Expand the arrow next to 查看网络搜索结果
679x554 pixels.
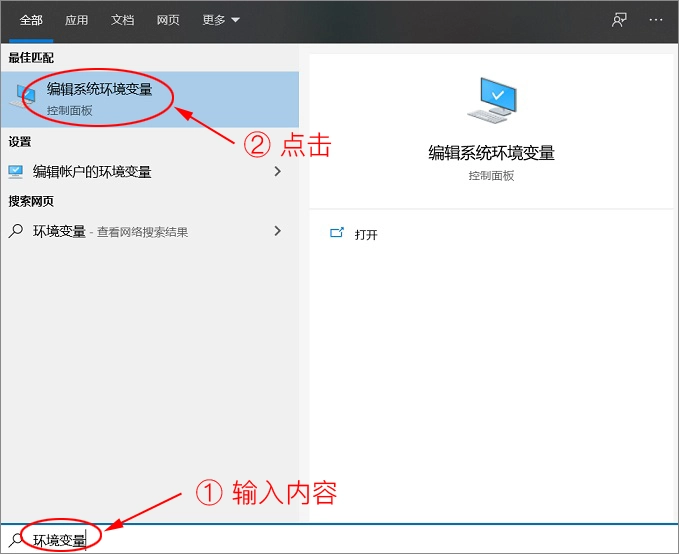pos(278,231)
